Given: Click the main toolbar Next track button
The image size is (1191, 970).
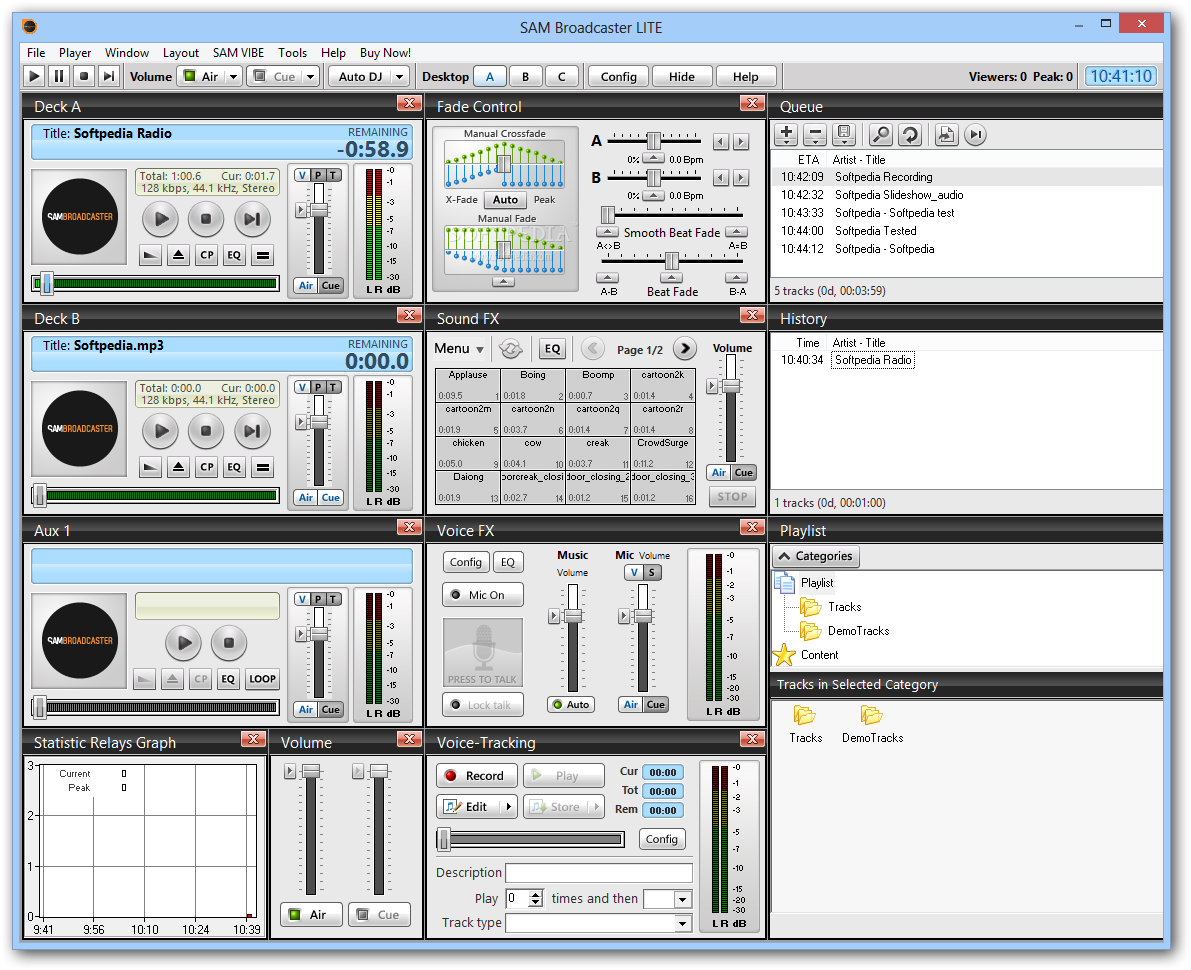Looking at the screenshot, I should [x=109, y=76].
